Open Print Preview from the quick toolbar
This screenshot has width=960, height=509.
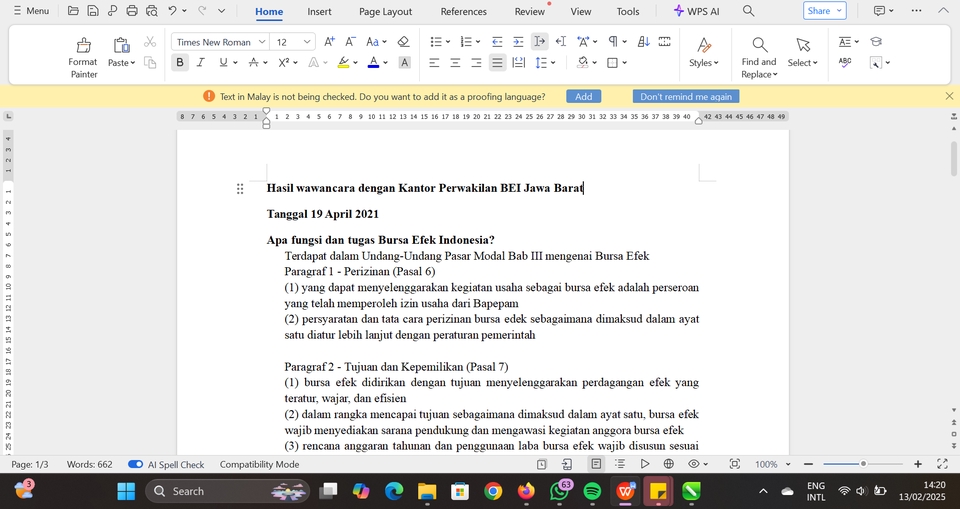click(x=152, y=10)
